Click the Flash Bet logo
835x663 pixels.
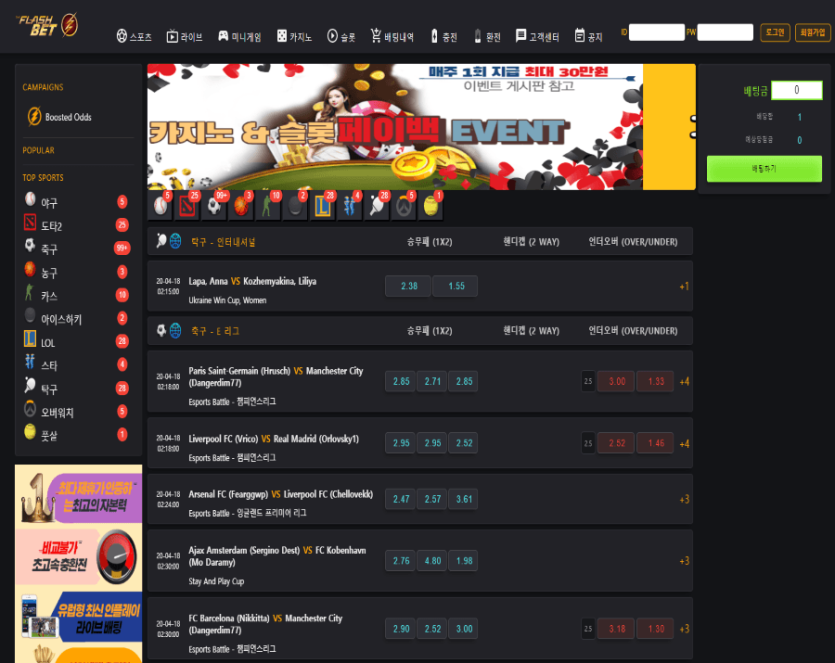tap(48, 26)
